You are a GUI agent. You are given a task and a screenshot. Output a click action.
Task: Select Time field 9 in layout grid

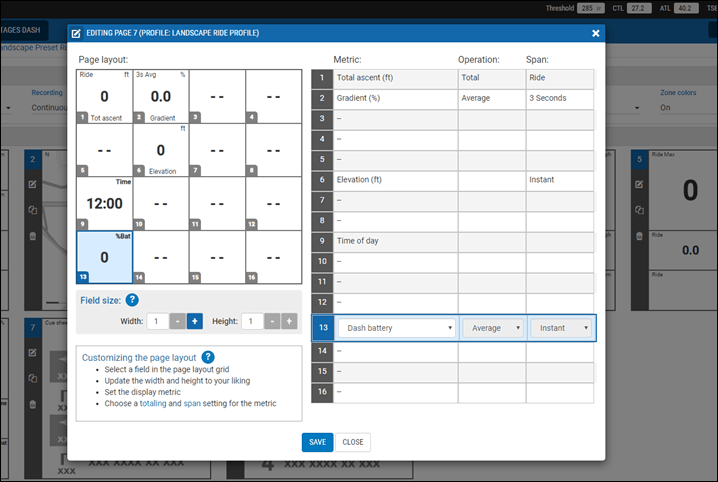(x=104, y=204)
